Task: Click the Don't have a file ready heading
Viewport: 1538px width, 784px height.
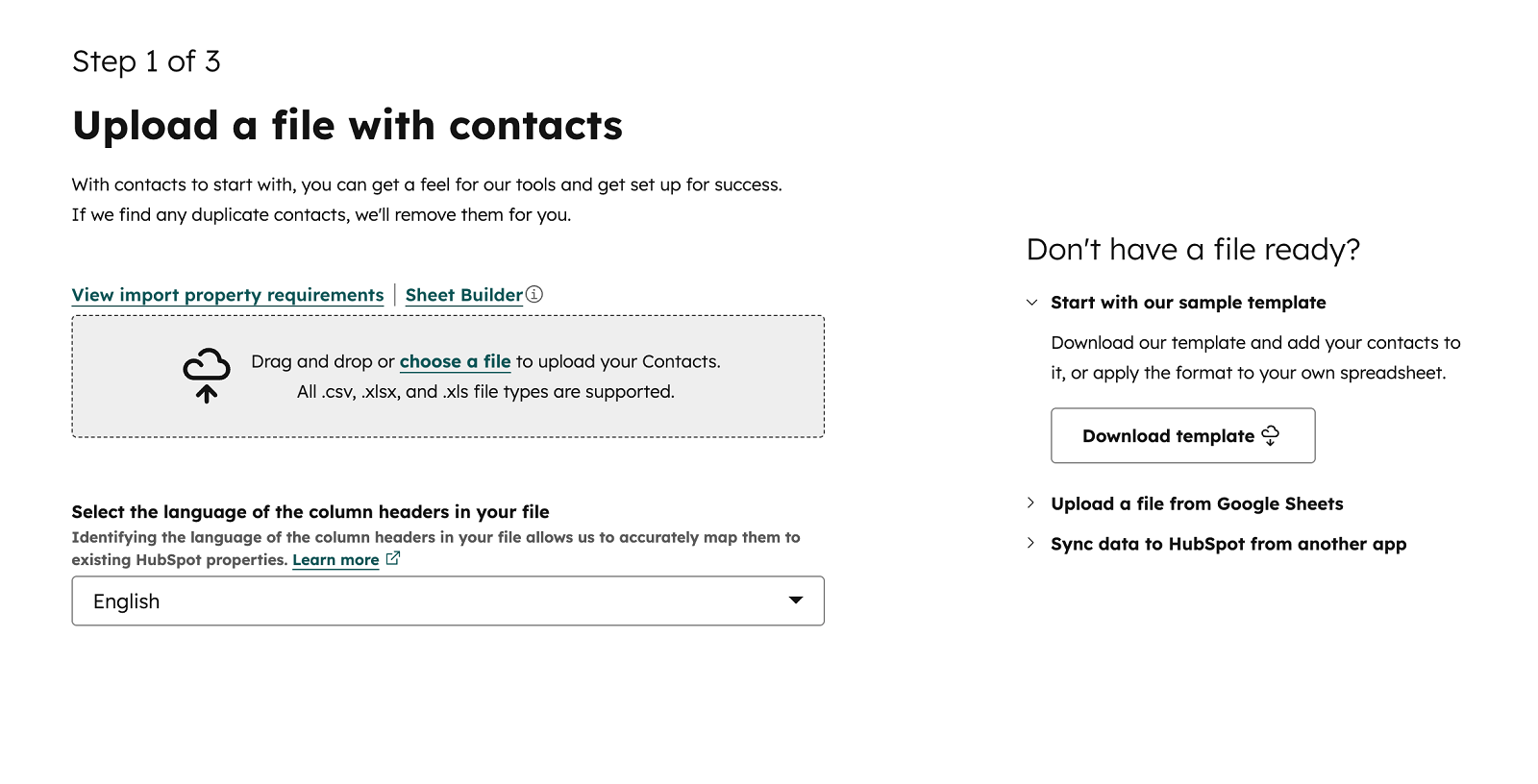Action: (x=1192, y=249)
